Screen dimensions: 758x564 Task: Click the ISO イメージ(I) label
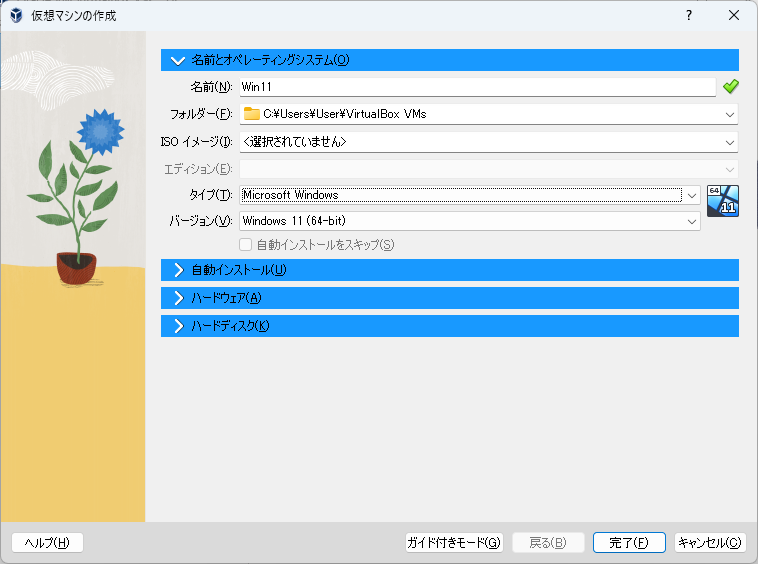click(x=196, y=142)
